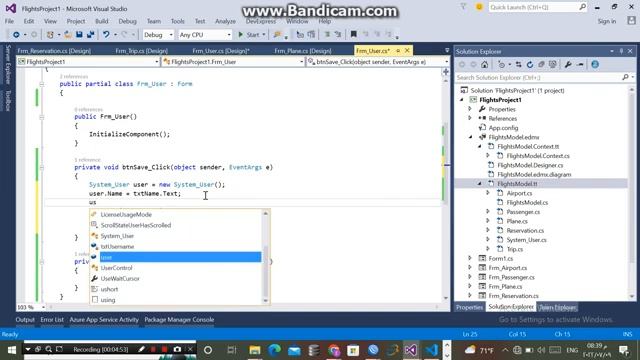
Task: Click Sign in link
Action: click(607, 21)
